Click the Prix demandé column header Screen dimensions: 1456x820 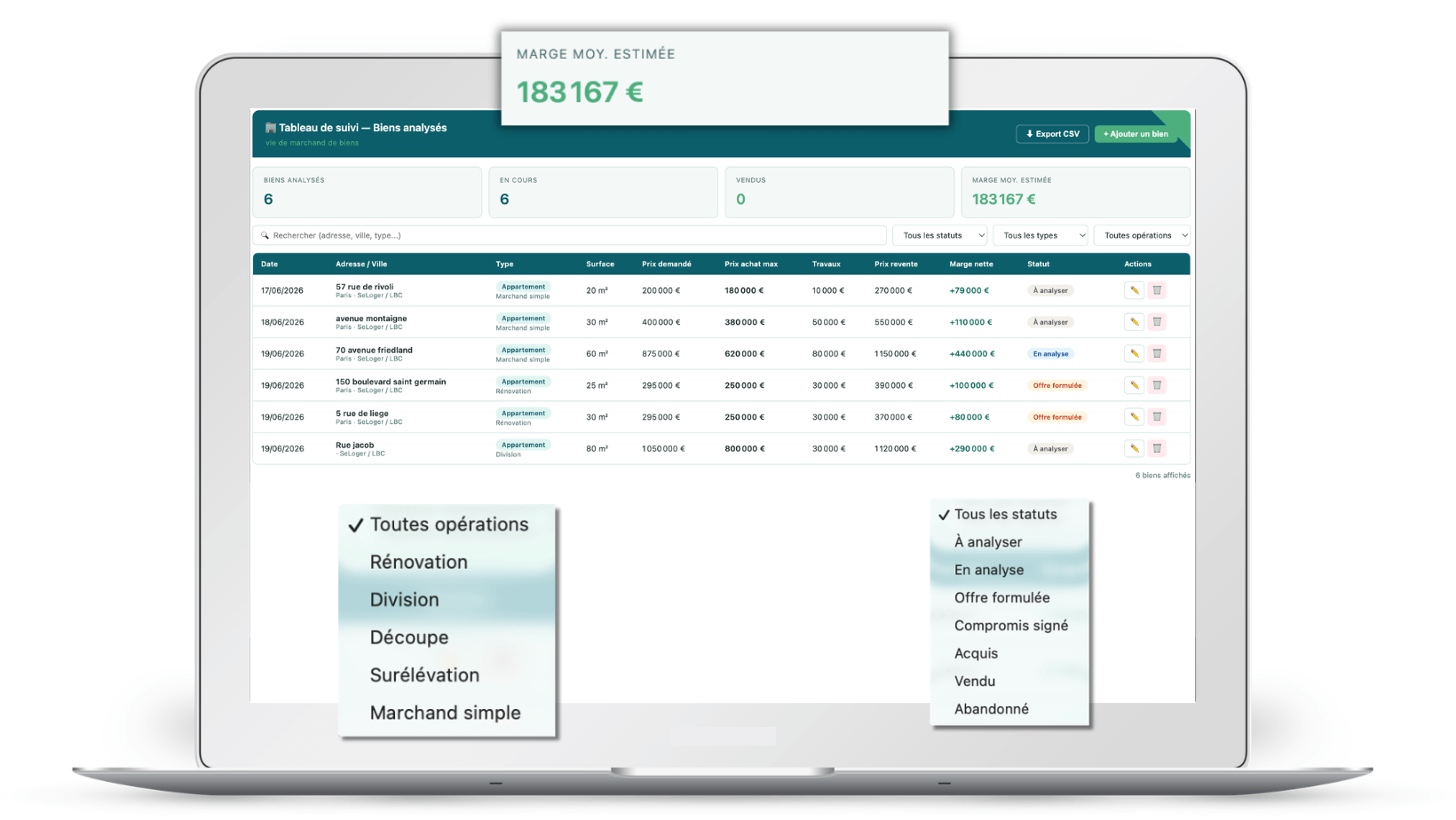[667, 264]
